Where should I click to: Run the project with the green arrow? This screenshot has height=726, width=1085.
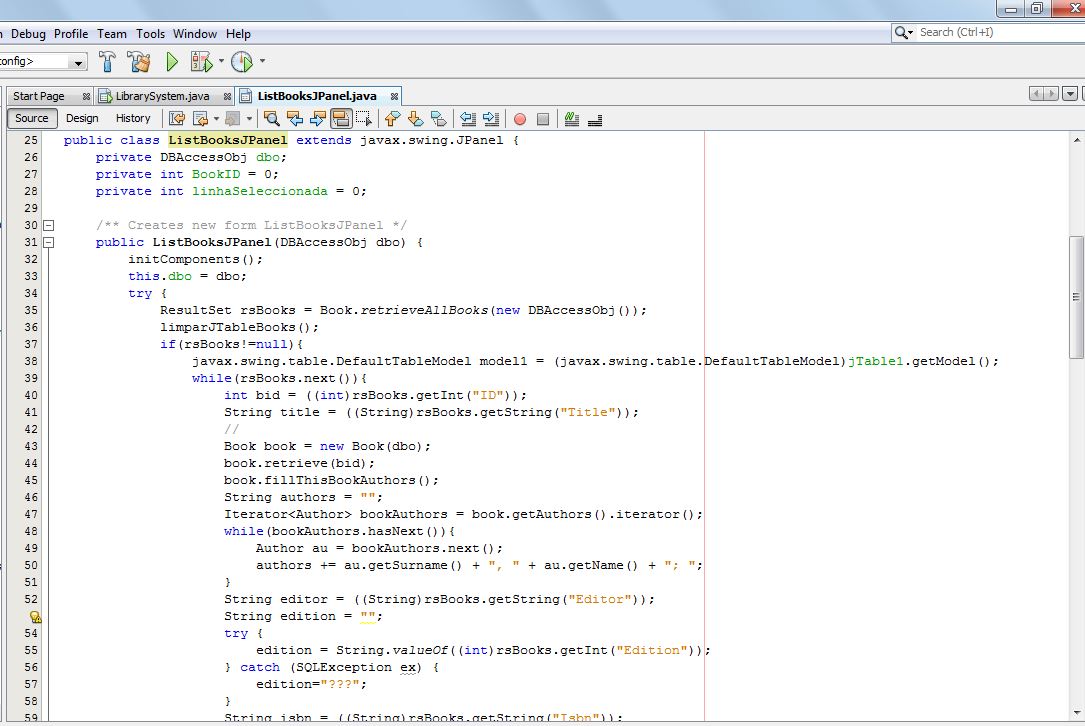click(171, 60)
